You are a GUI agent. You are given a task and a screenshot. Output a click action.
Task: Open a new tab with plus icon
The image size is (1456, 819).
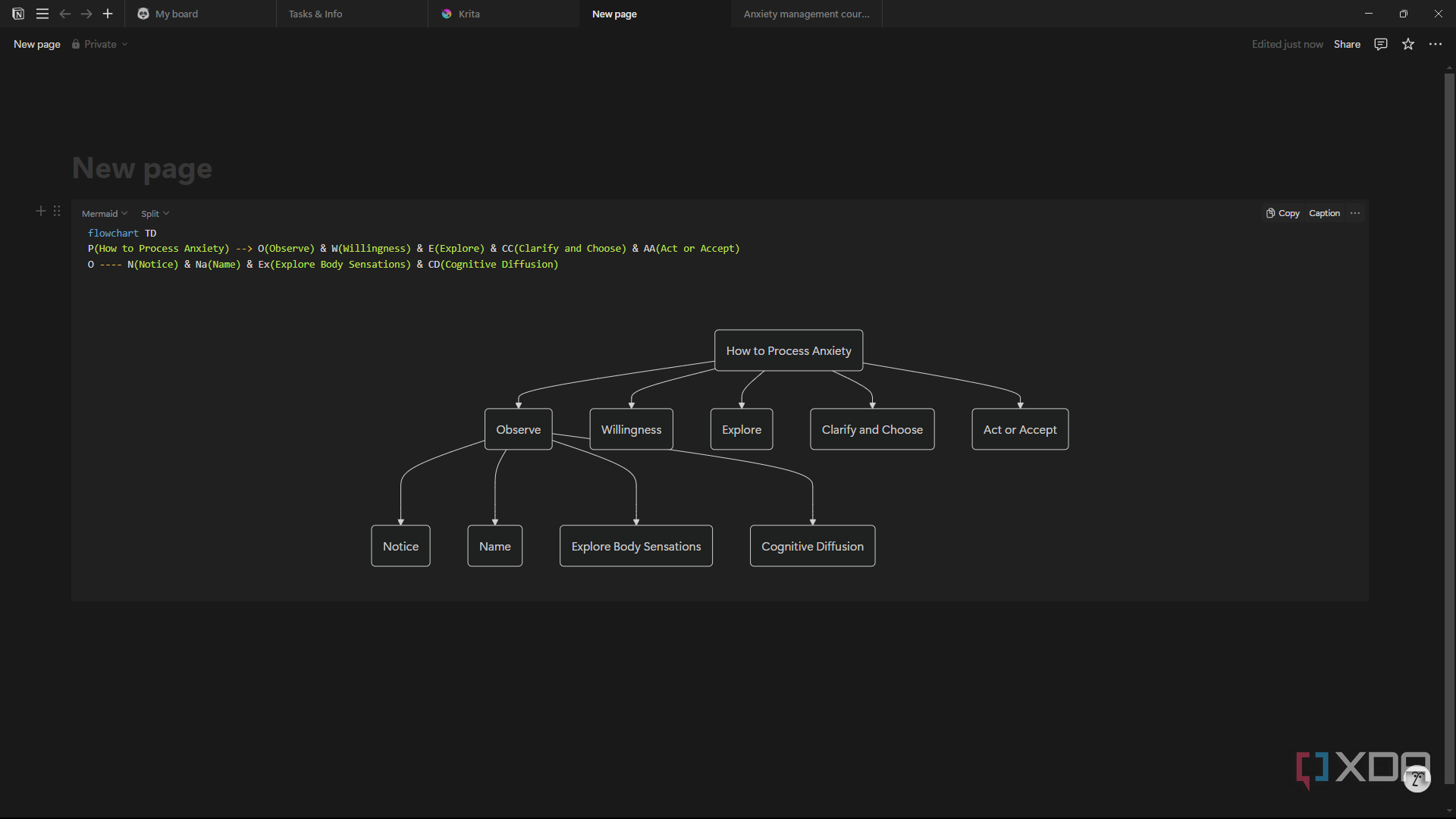[x=108, y=14]
